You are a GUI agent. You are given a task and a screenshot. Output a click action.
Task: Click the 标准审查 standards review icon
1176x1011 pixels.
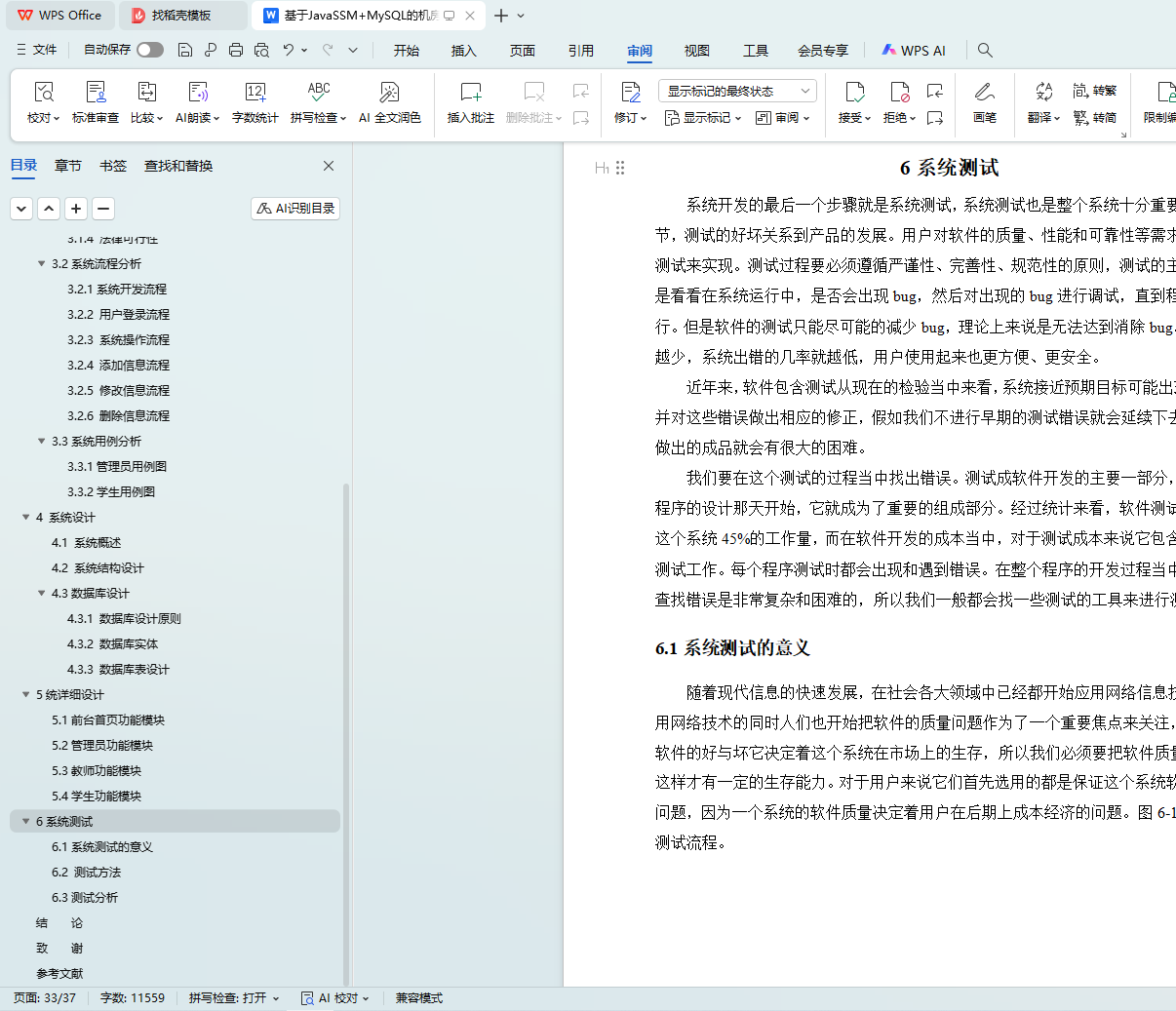[x=96, y=93]
